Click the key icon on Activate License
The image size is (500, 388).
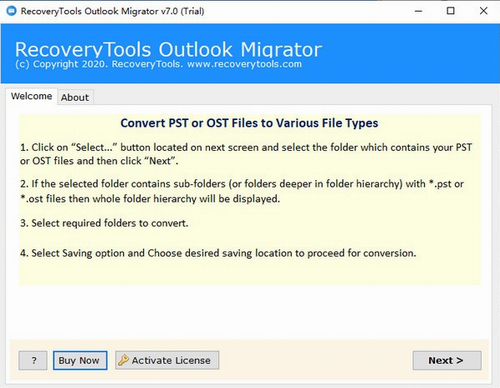[x=123, y=360]
